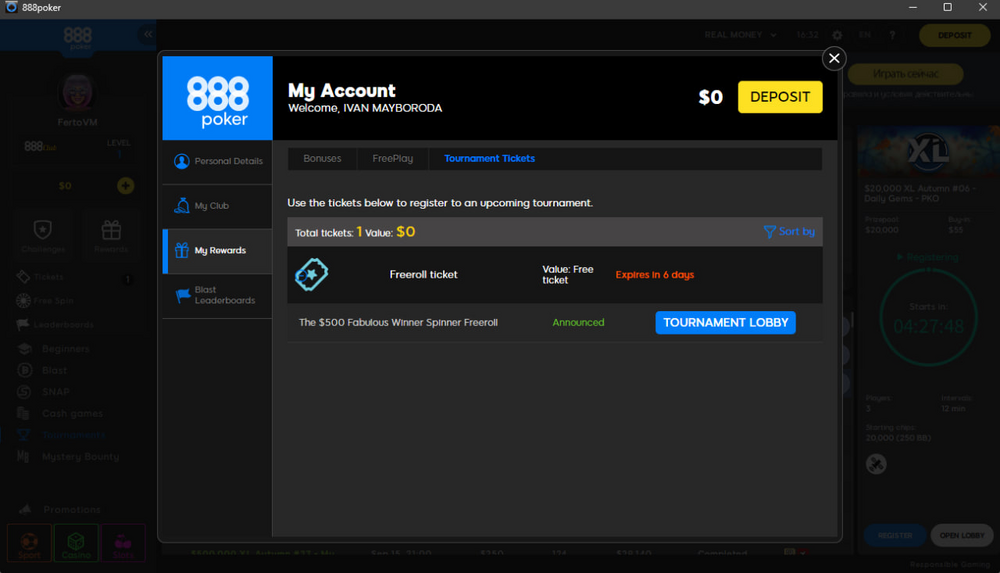This screenshot has width=1000, height=573.
Task: Click the XL tournament banner thumbnail
Action: [x=928, y=152]
